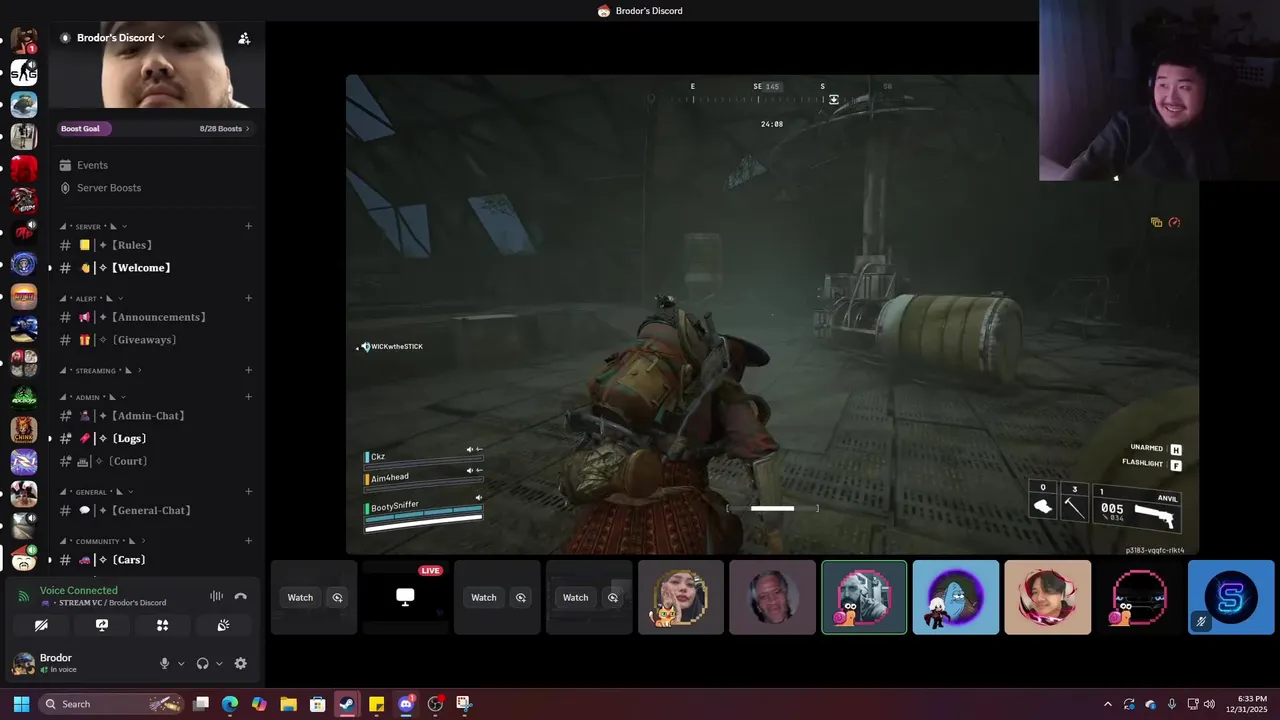Create channel in GENERAL category
This screenshot has width=1280, height=720.
pos(248,492)
